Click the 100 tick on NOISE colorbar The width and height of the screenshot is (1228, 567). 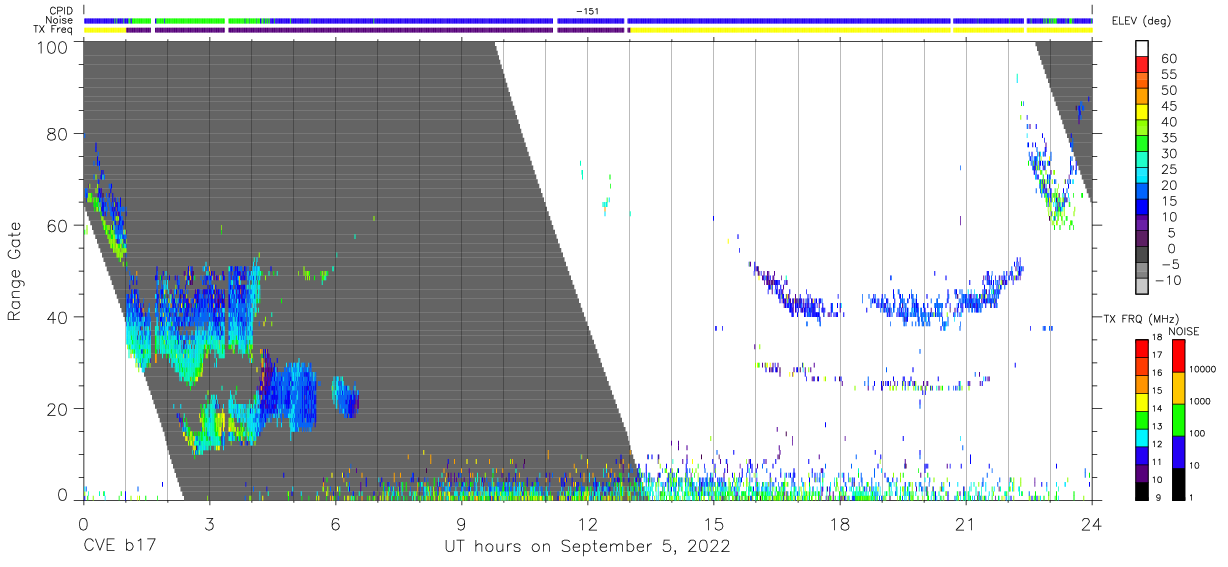[1198, 433]
